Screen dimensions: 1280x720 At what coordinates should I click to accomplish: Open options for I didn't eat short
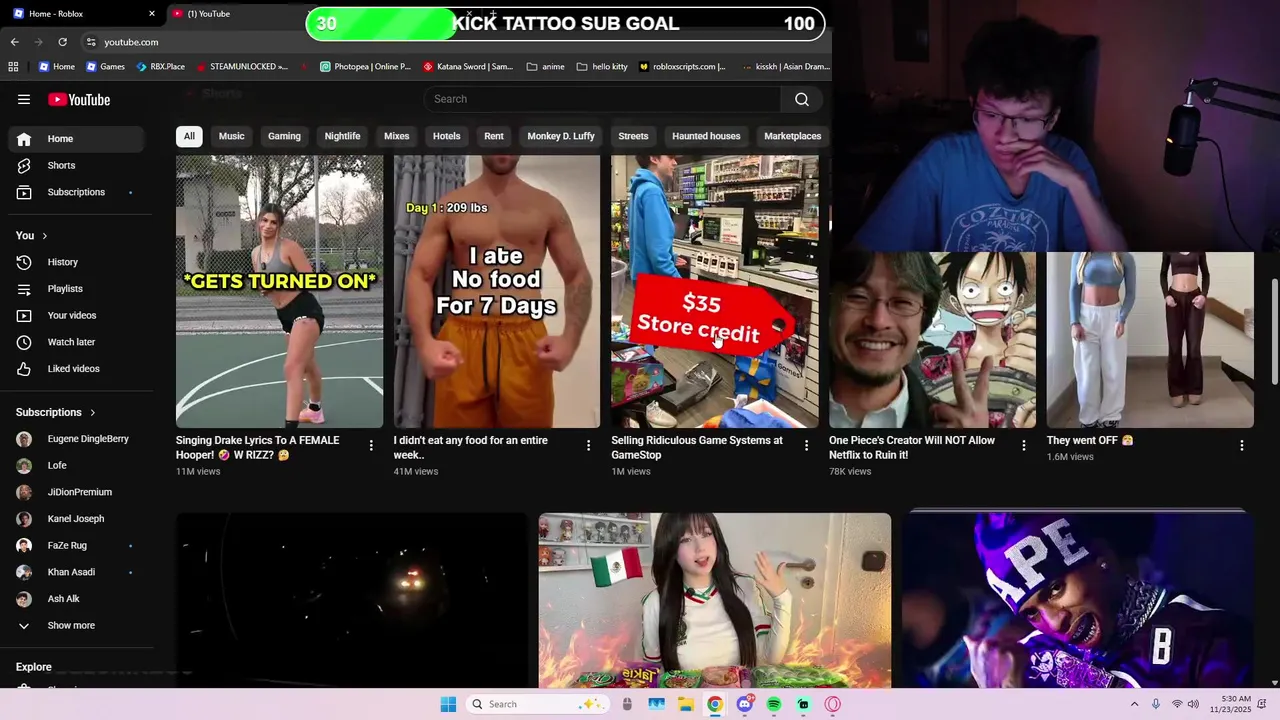[588, 445]
